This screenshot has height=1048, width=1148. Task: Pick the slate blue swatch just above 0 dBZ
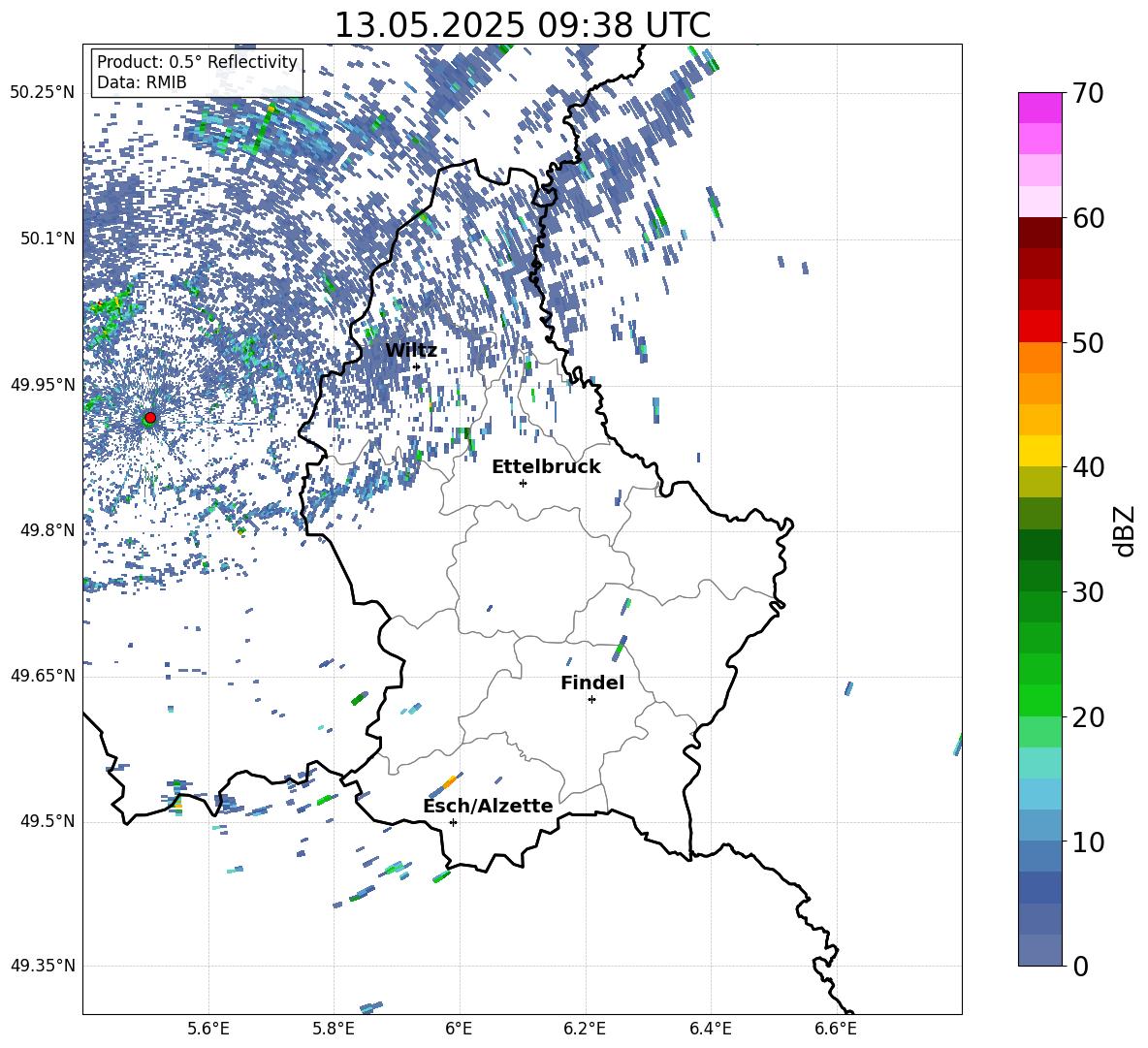(1039, 950)
